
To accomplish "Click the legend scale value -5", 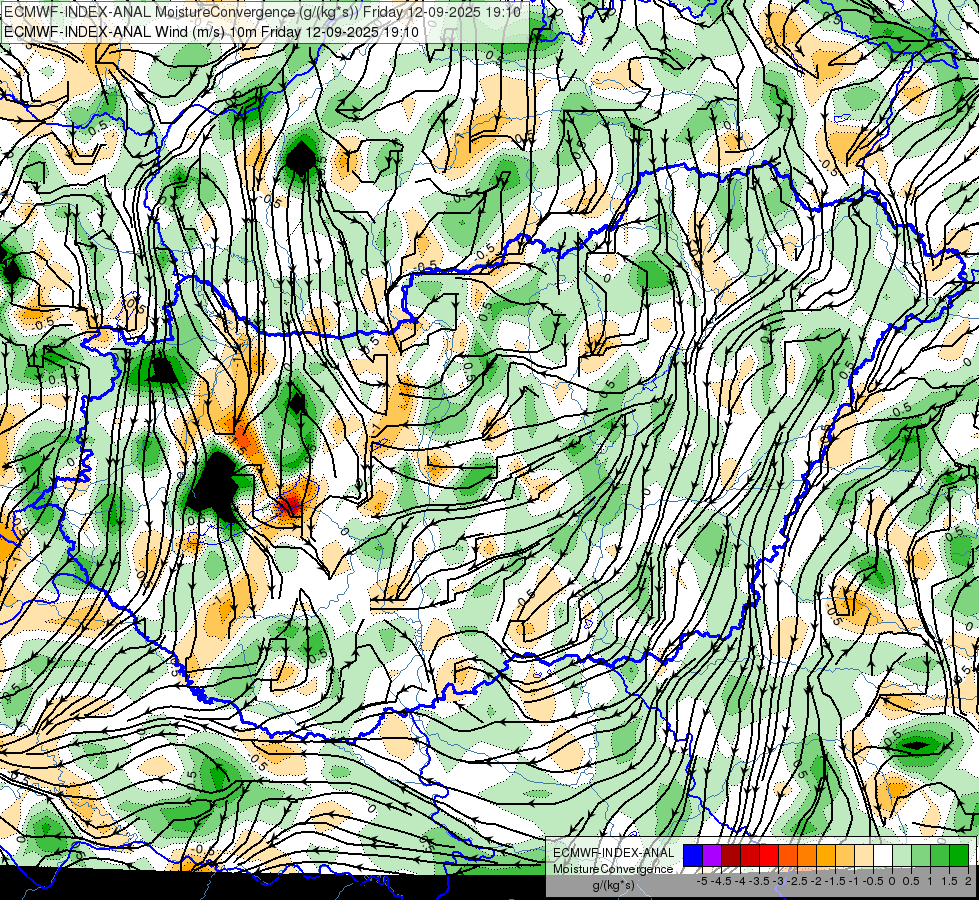I will click(702, 881).
